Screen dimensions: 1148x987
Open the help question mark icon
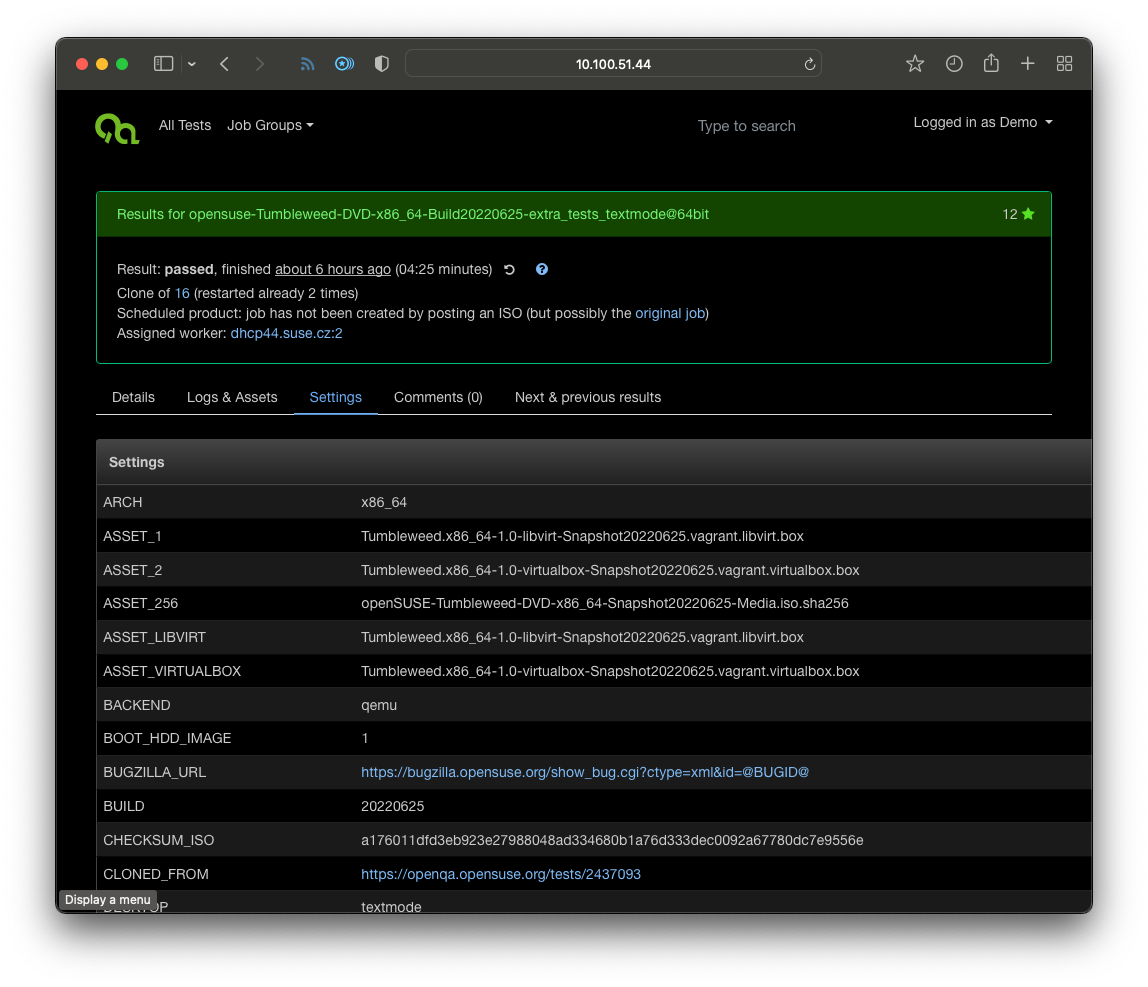[542, 269]
